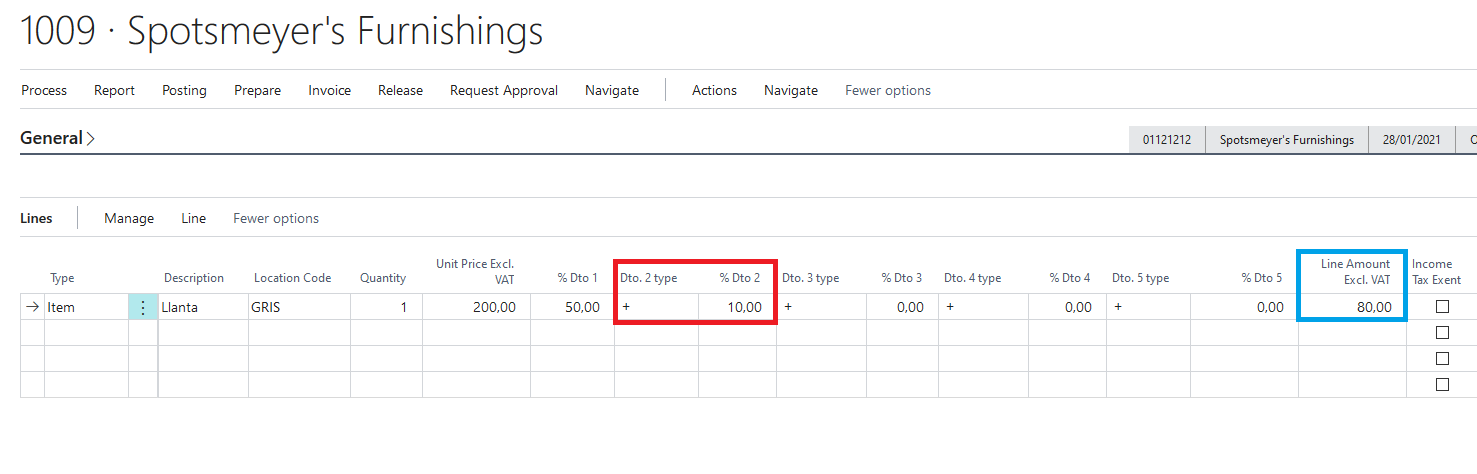The width and height of the screenshot is (1477, 474).
Task: Open the Release menu
Action: 400,90
